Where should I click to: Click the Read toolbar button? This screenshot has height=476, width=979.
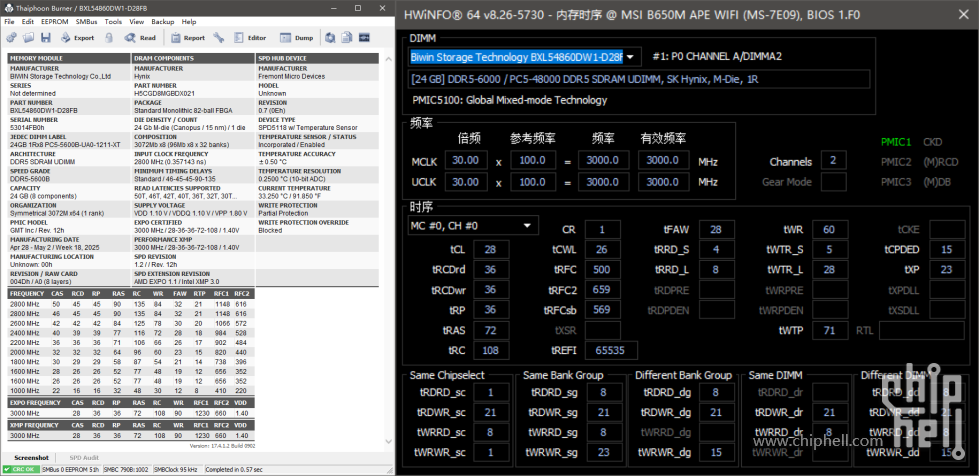pos(140,37)
